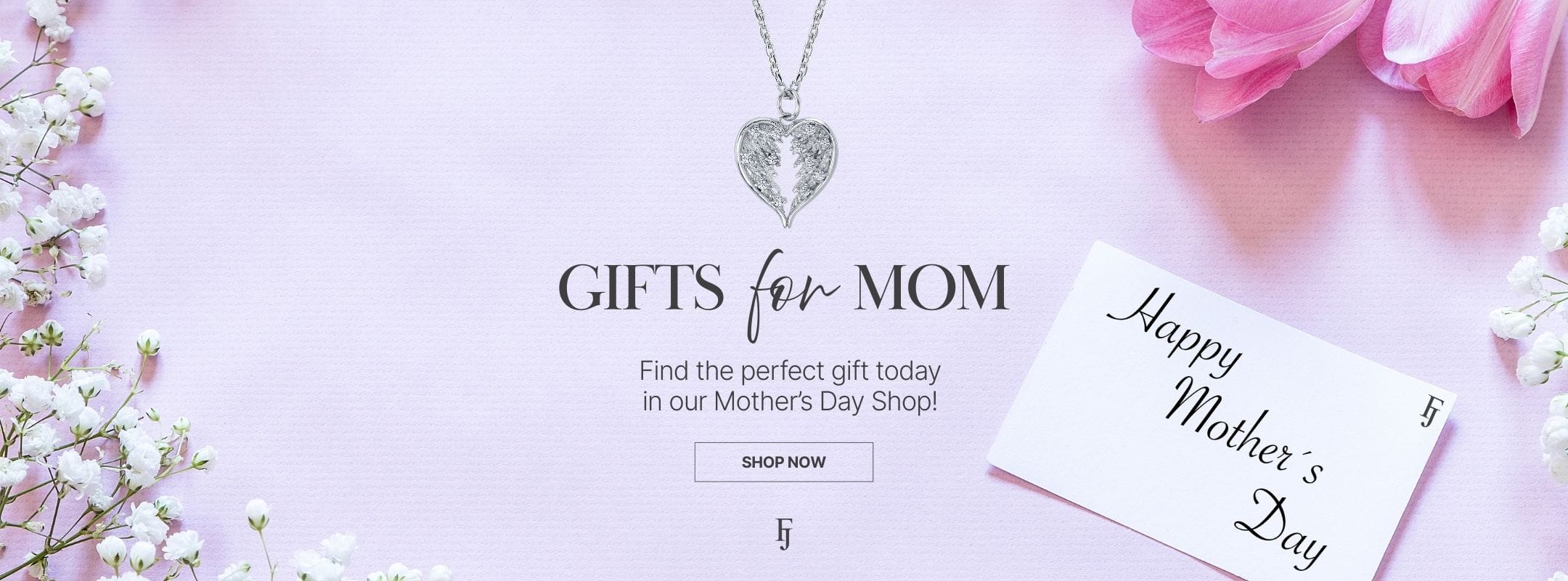Click the script word 'for' in heading
Viewport: 1568px width, 581px height.
(786, 294)
